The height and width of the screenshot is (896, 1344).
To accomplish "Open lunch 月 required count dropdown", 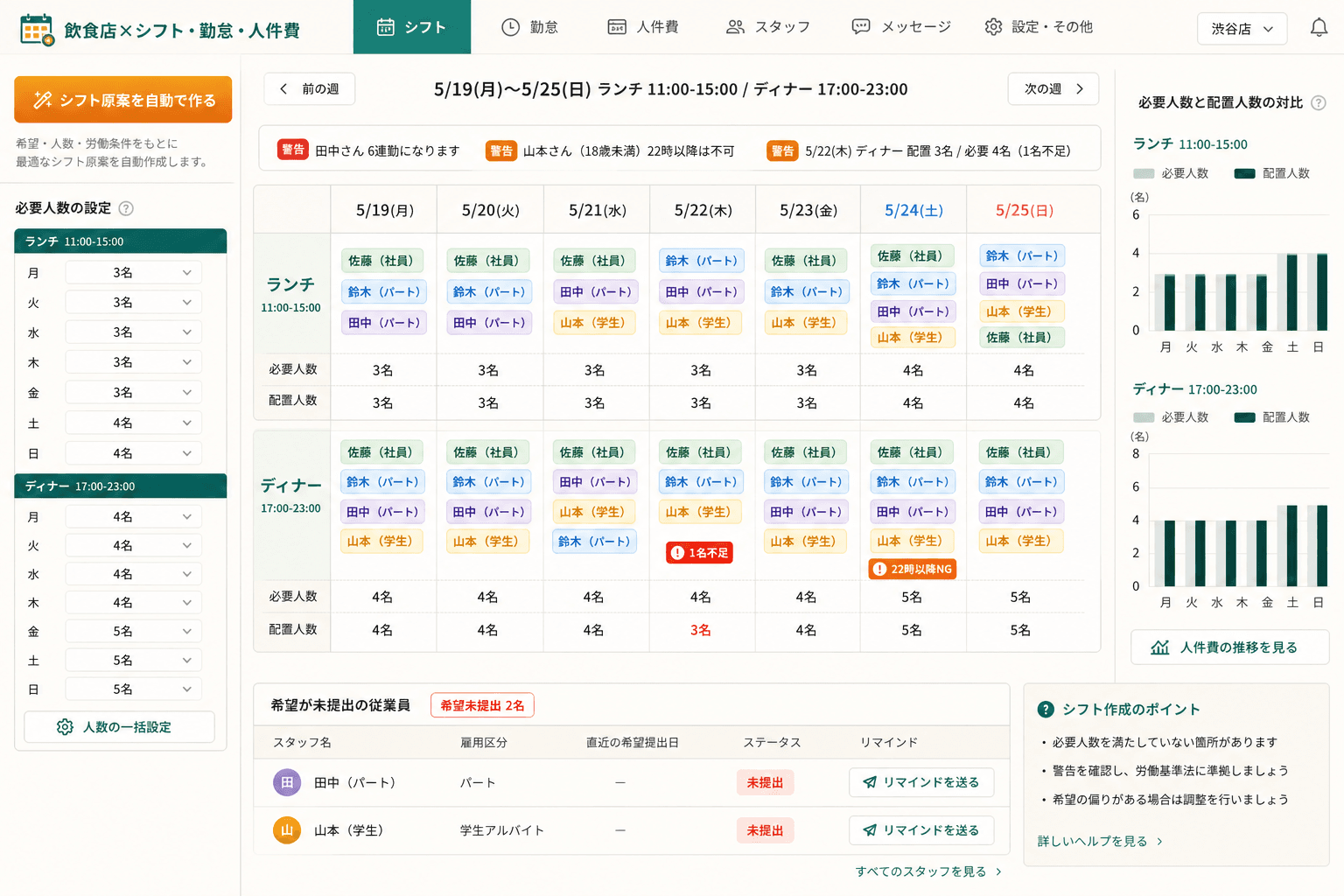I will point(133,273).
